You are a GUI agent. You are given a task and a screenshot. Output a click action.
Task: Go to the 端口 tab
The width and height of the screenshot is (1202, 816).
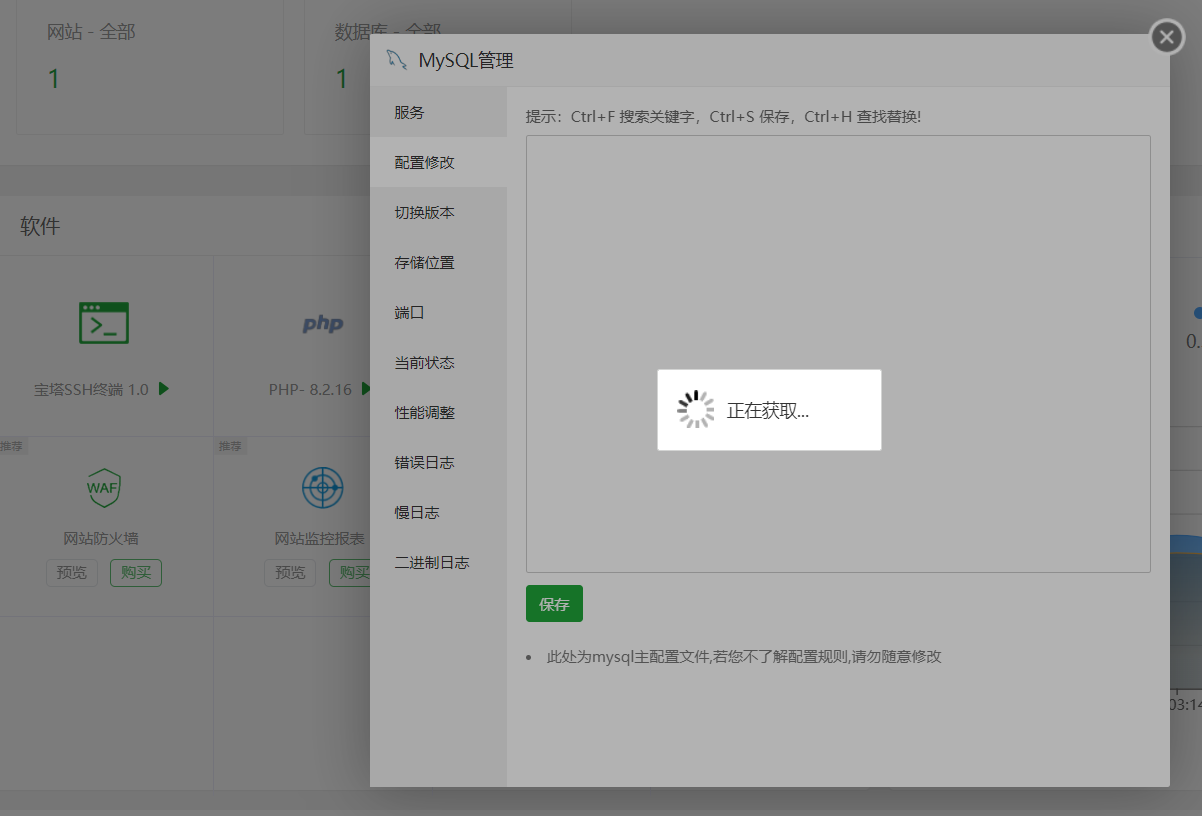point(438,313)
